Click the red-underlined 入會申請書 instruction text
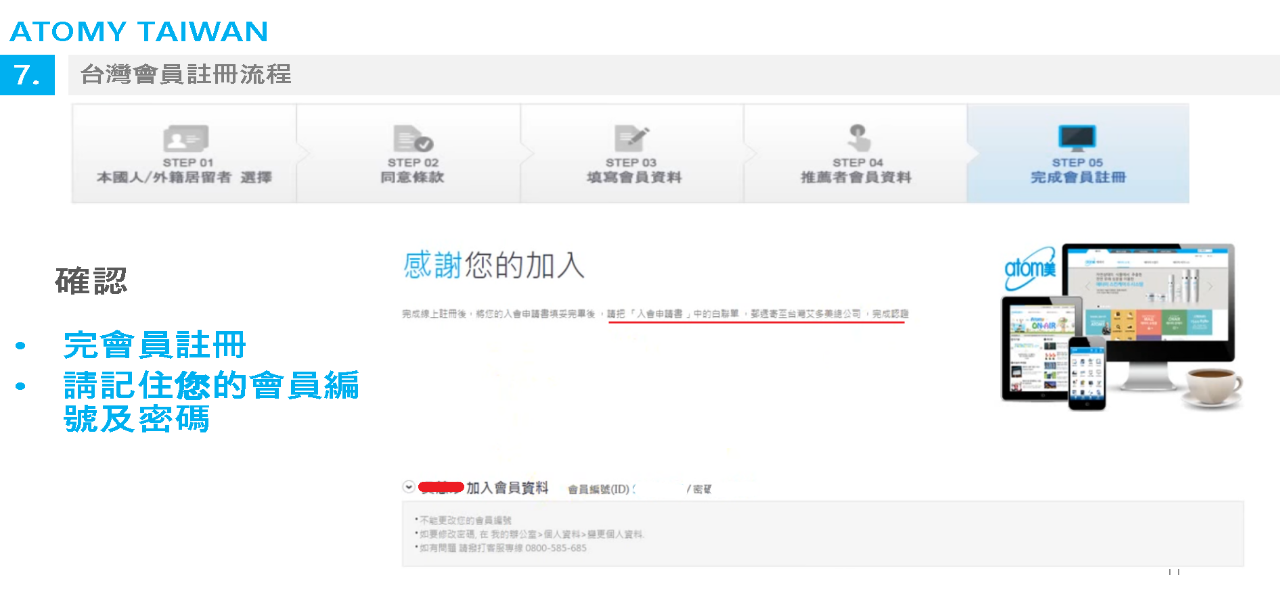Image resolution: width=1280 pixels, height=598 pixels. click(x=757, y=314)
